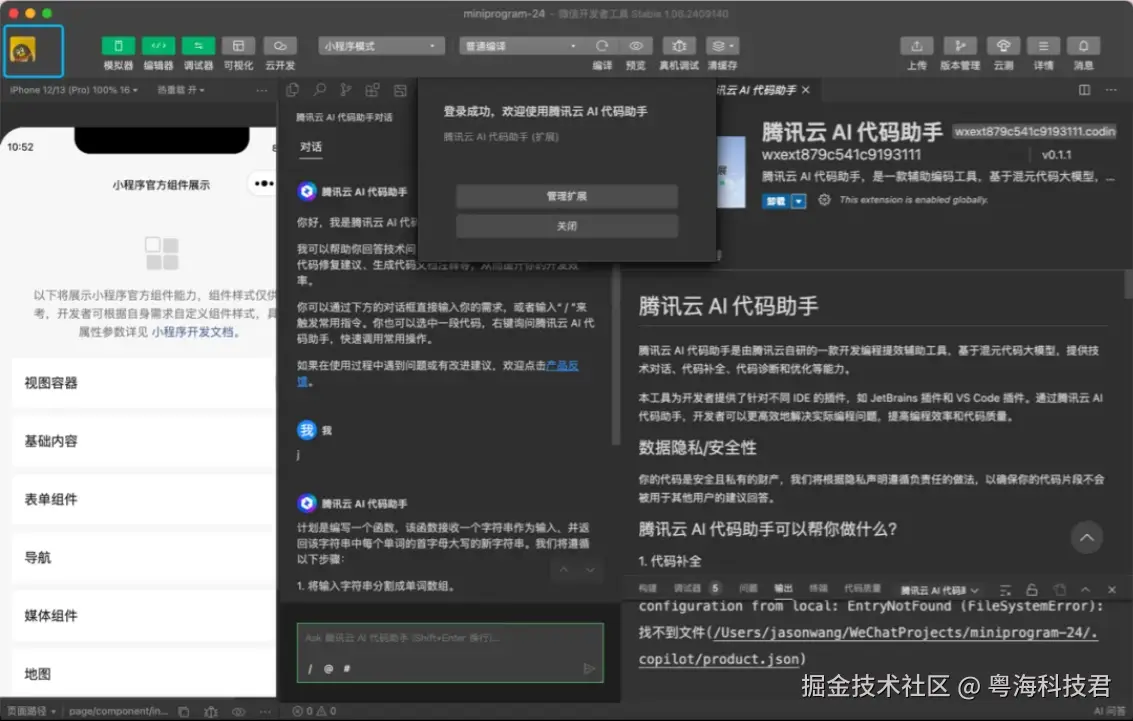
Task: Open 版本管理 version management
Action: click(x=960, y=46)
